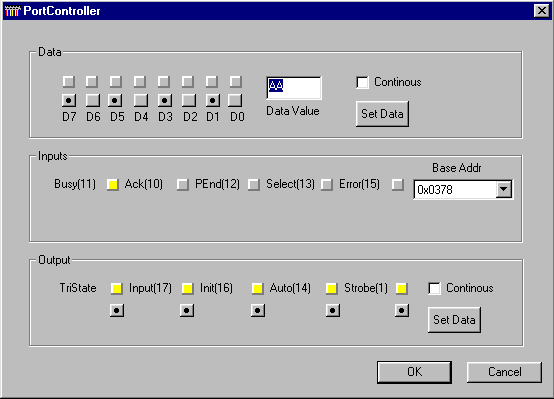Image resolution: width=554 pixels, height=399 pixels.
Task: Click the 'Input(17)' label text
Action: point(151,288)
